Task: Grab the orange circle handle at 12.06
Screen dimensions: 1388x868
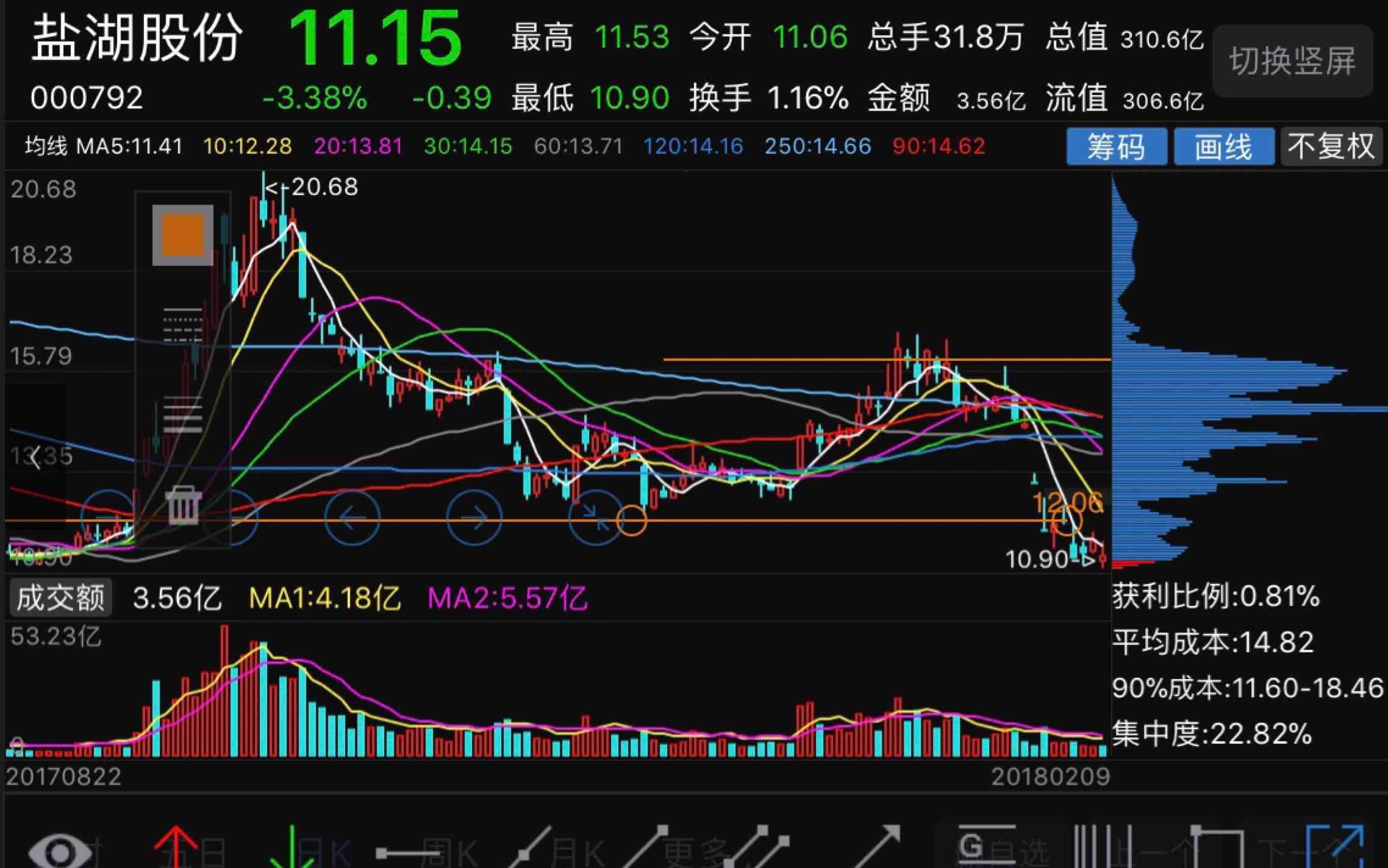Action: tap(1066, 520)
